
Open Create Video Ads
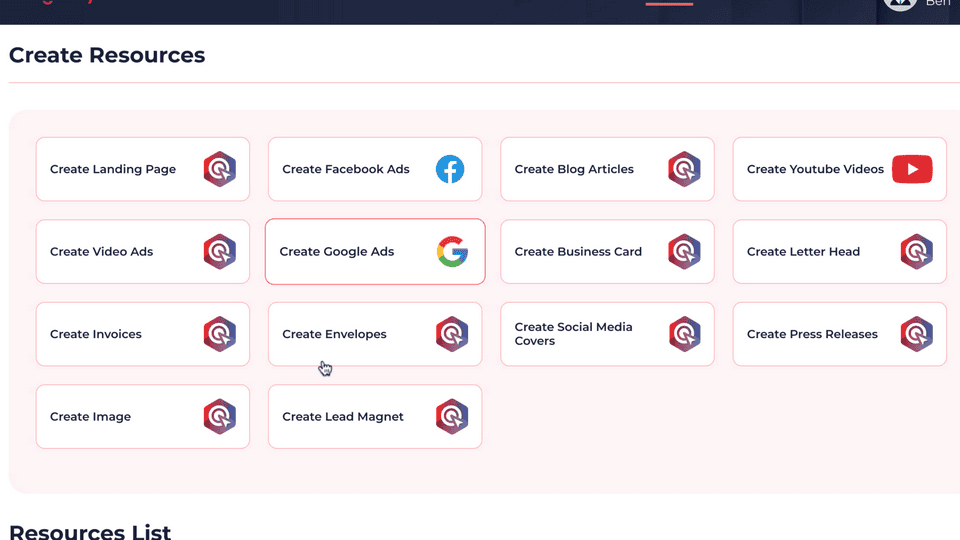pyautogui.click(x=143, y=252)
